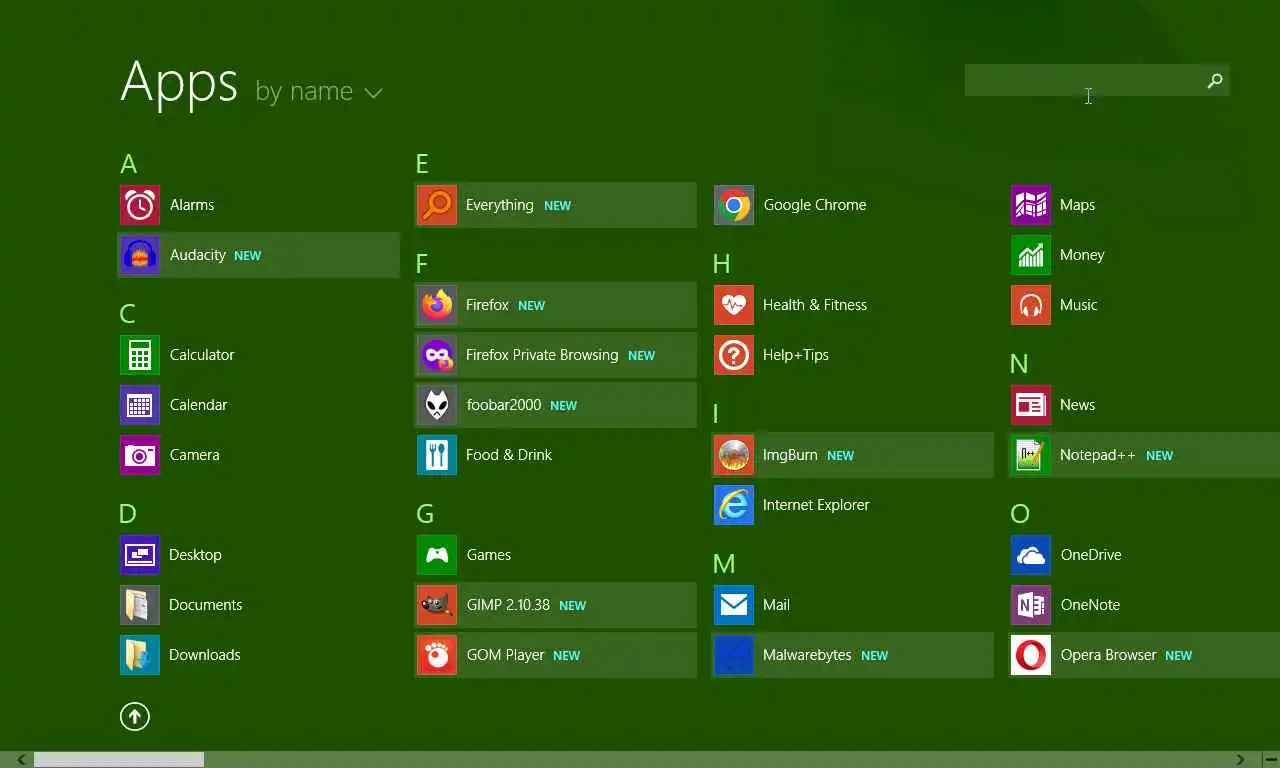Screen dimensions: 1280x768
Task: Select the 'O' letter group header
Action: point(1020,514)
